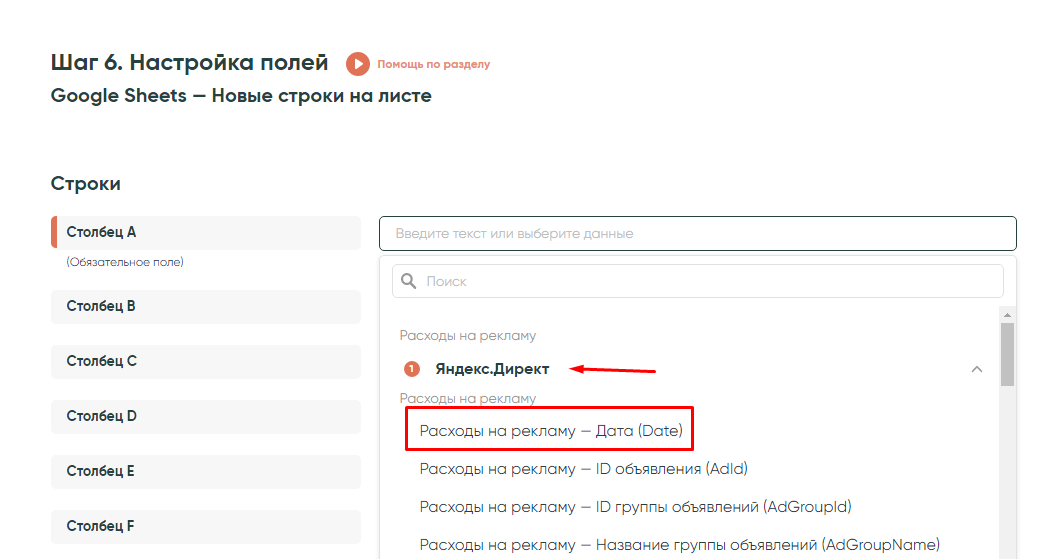Viewport: 1046px width, 559px height.
Task: Select the Столбец A field
Action: pos(206,232)
